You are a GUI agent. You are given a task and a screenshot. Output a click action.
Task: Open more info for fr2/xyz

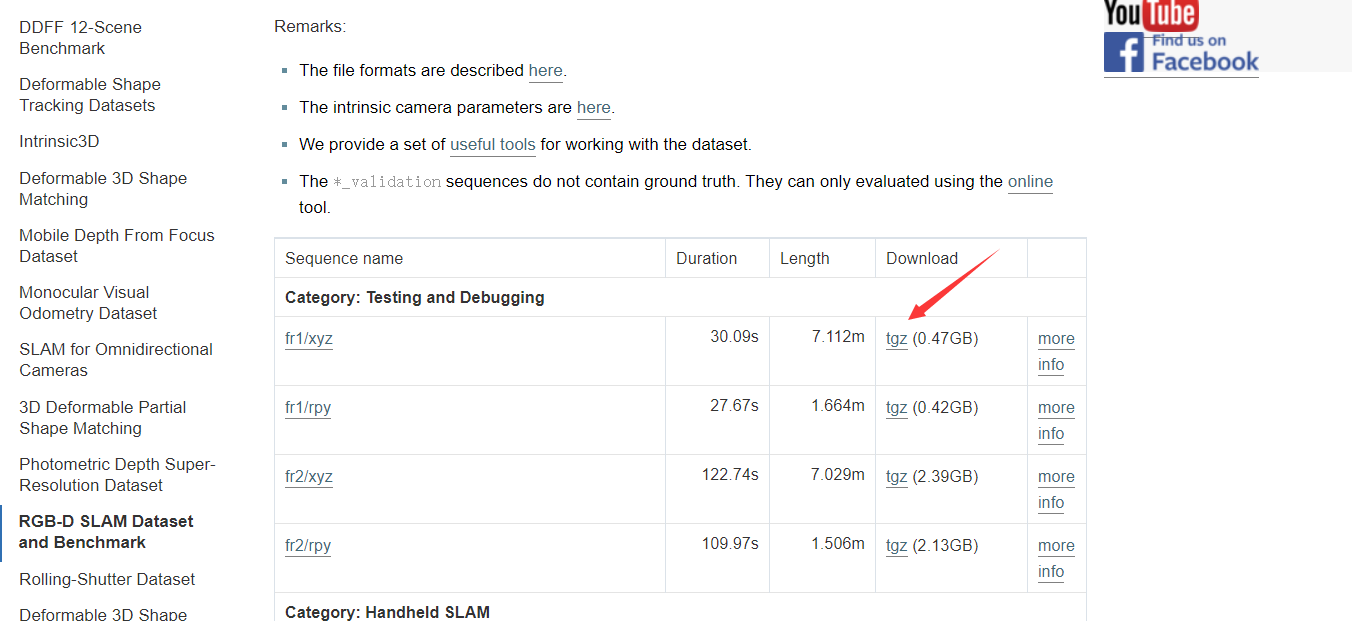pos(1056,490)
